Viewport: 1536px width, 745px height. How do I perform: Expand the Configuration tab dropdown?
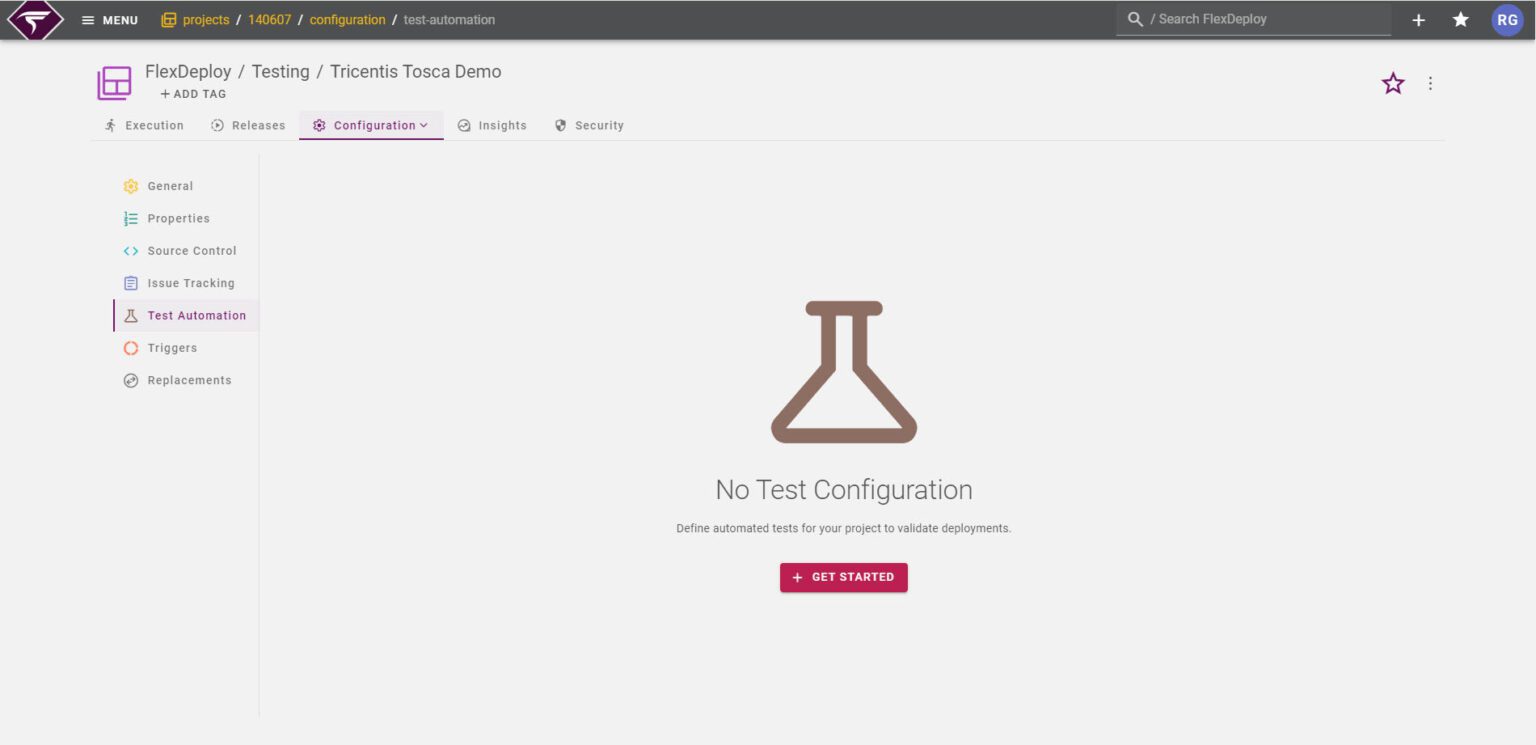[425, 125]
